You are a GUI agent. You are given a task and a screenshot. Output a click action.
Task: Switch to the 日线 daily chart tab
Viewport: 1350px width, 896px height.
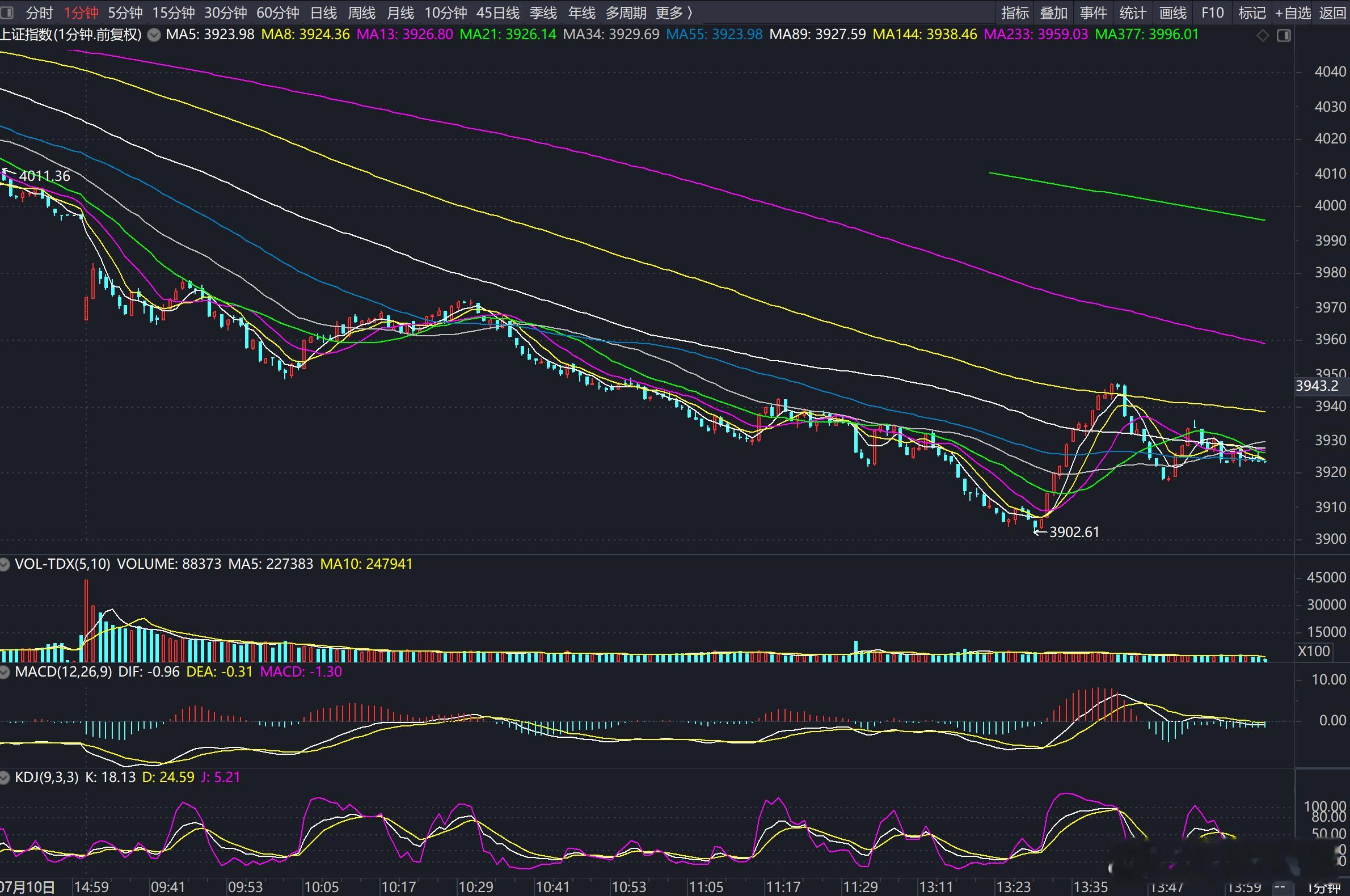(x=323, y=12)
